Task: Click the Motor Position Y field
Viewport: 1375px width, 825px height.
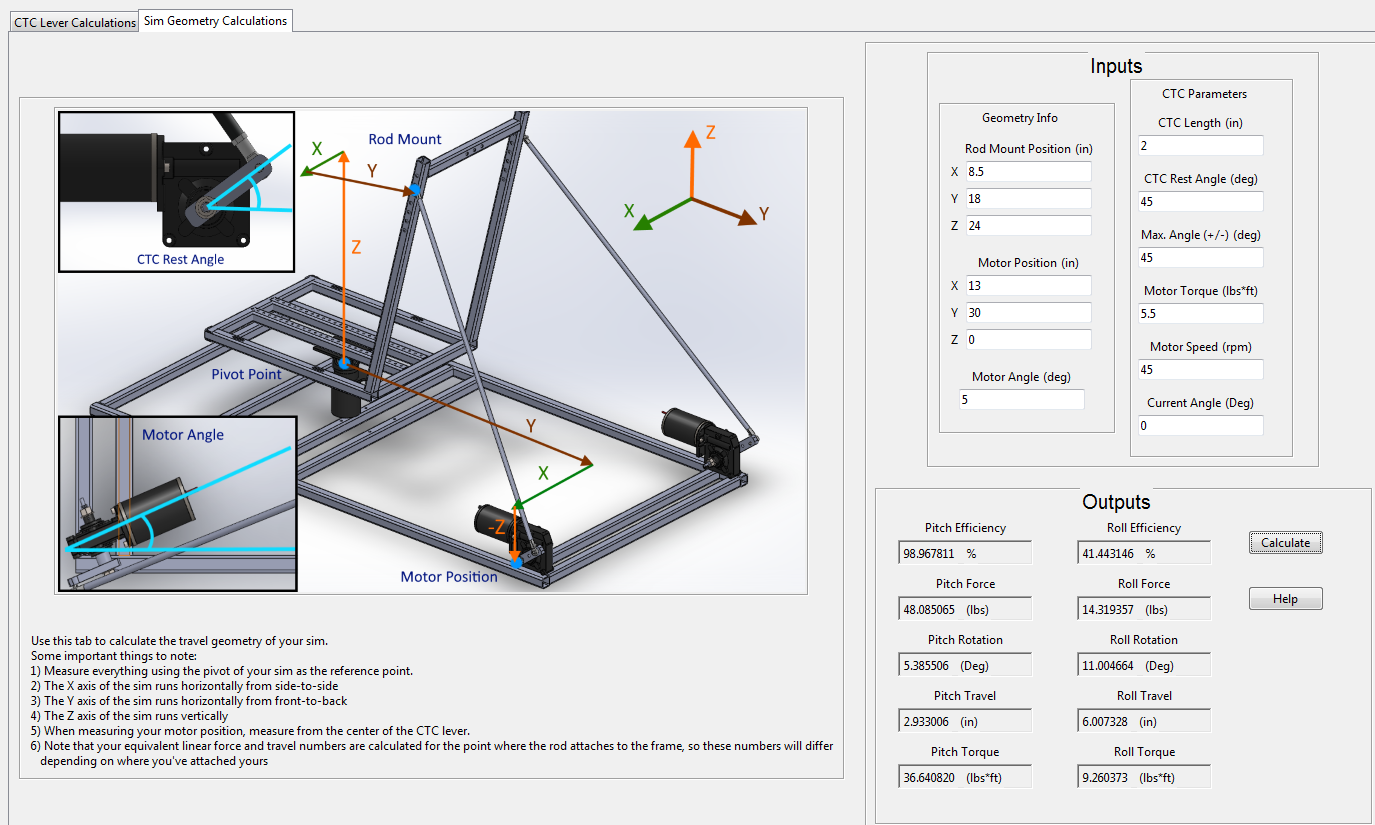Action: pos(1028,312)
